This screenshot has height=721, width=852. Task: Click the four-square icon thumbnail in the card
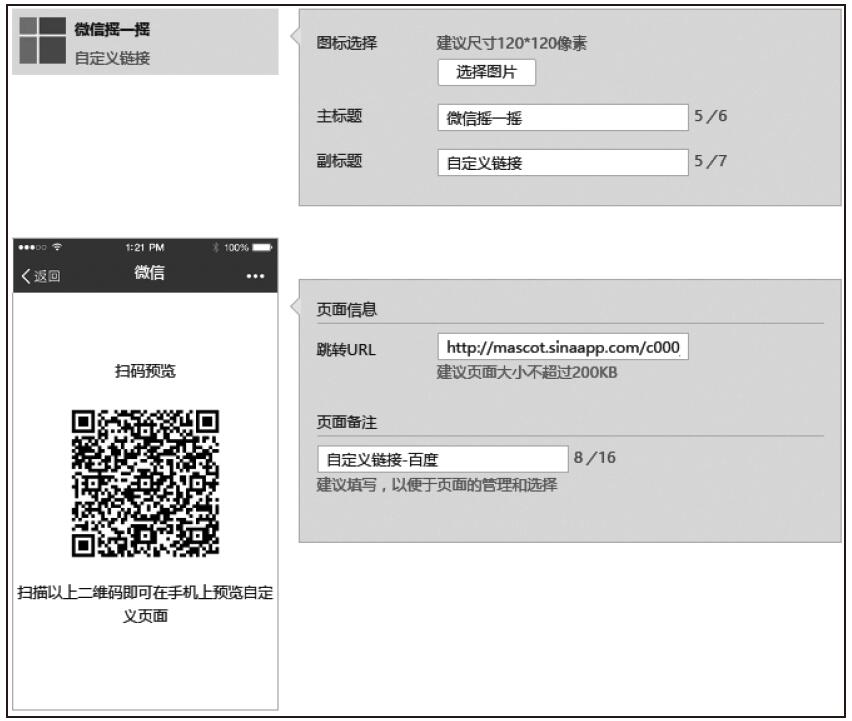pos(42,41)
